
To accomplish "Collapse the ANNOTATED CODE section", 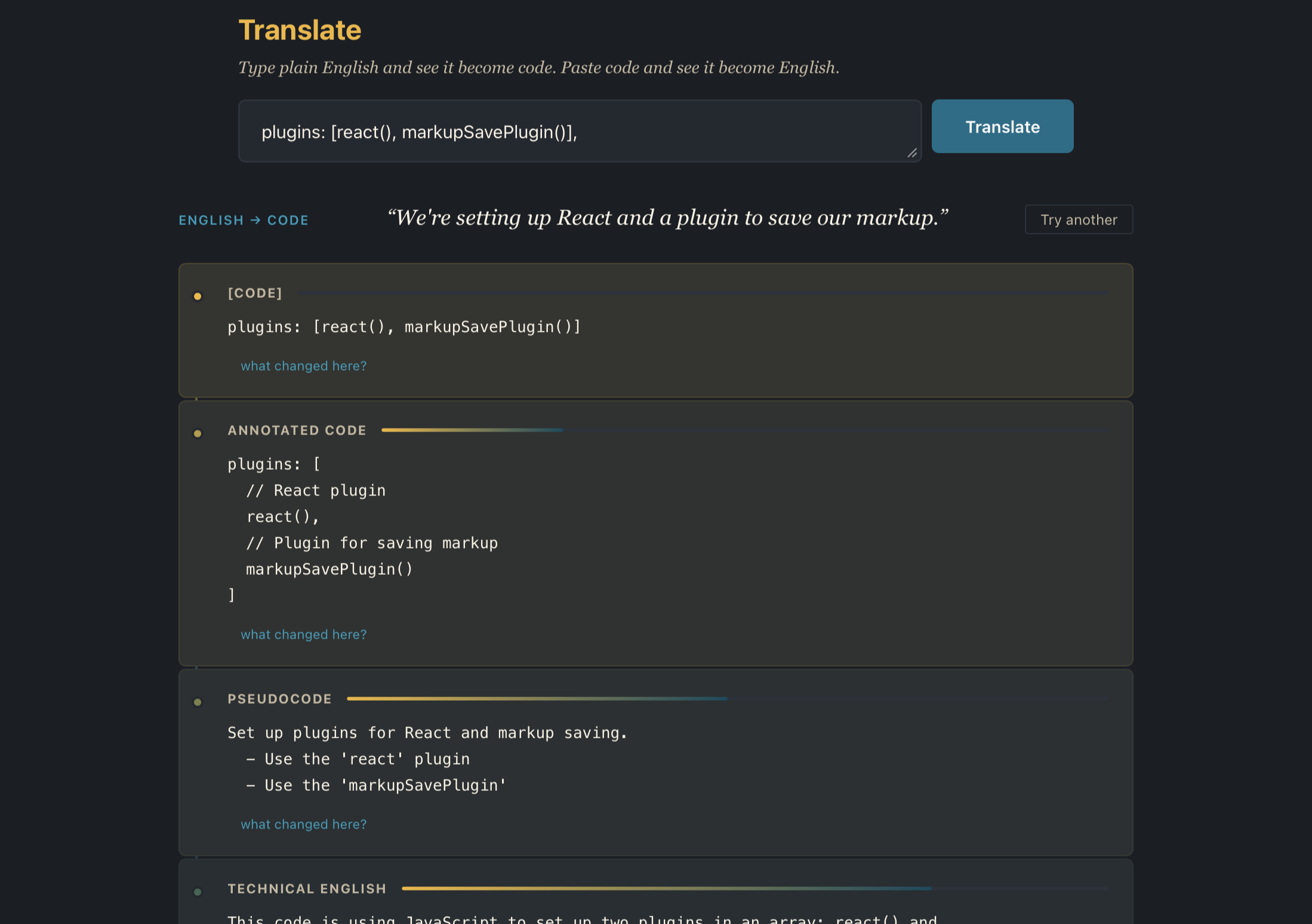I will [297, 430].
